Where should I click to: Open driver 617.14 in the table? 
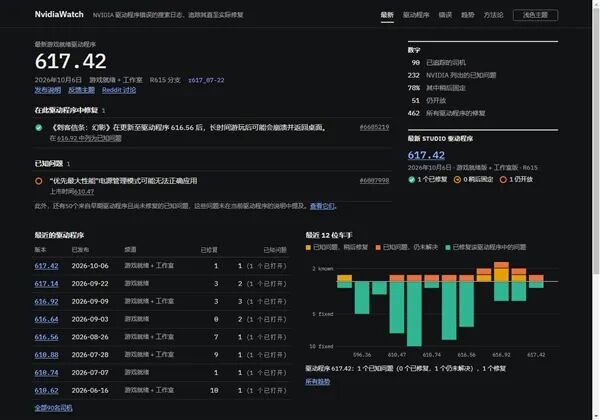tap(46, 283)
